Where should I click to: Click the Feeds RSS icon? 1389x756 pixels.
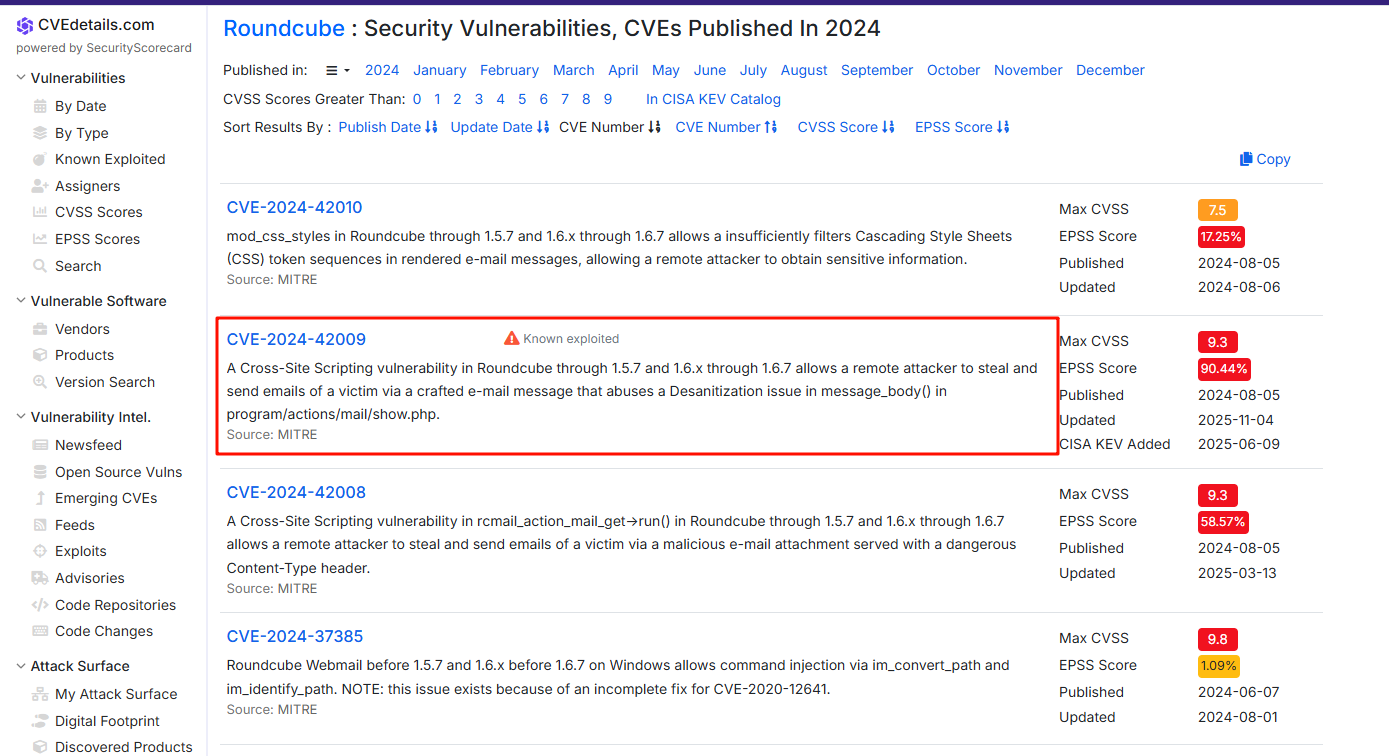40,525
